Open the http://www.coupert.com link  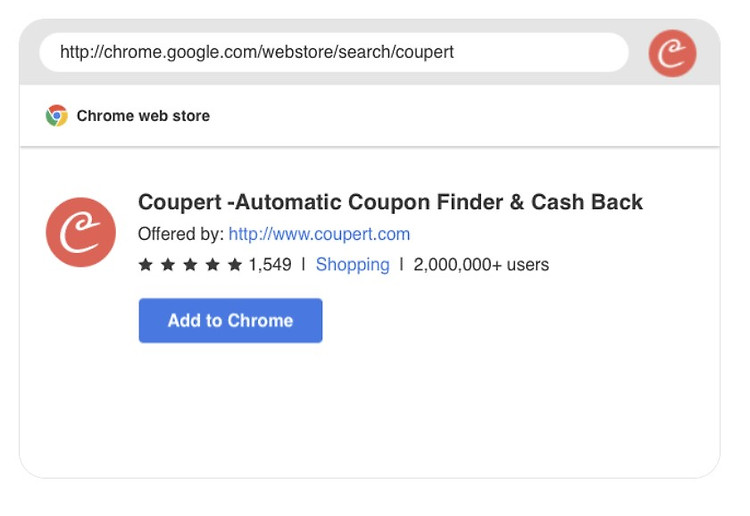(x=319, y=234)
